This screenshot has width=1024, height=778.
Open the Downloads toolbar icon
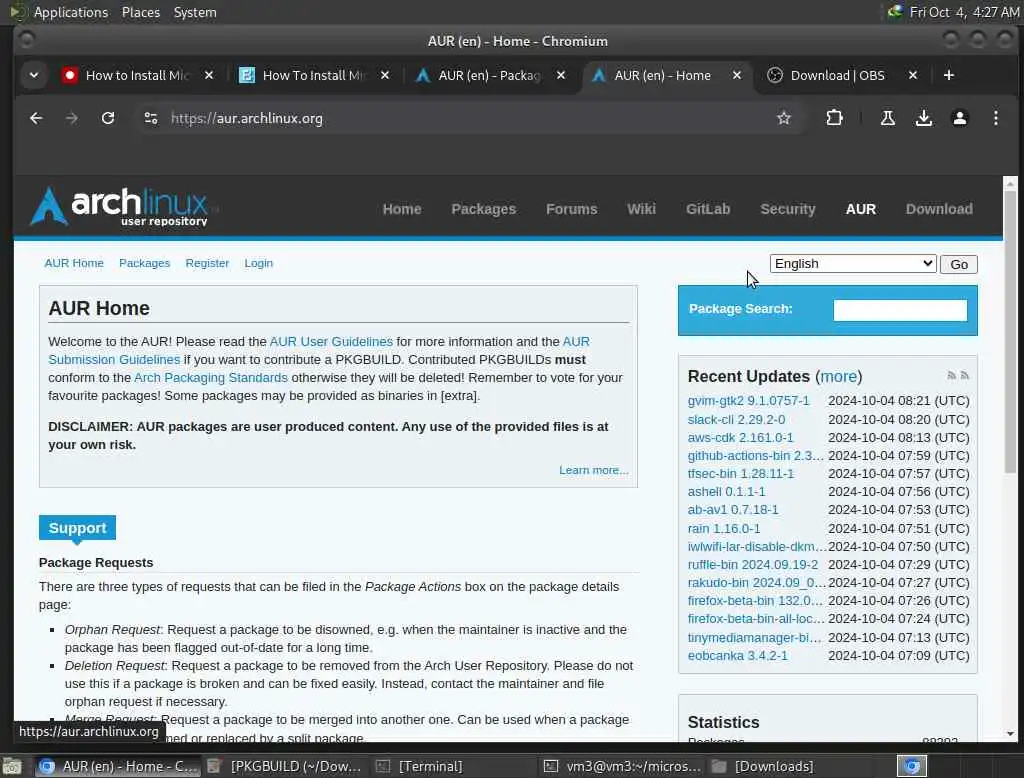pos(923,118)
